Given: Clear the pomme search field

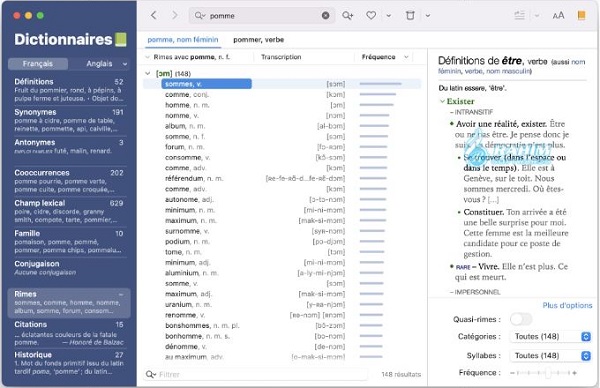Looking at the screenshot, I should [325, 16].
